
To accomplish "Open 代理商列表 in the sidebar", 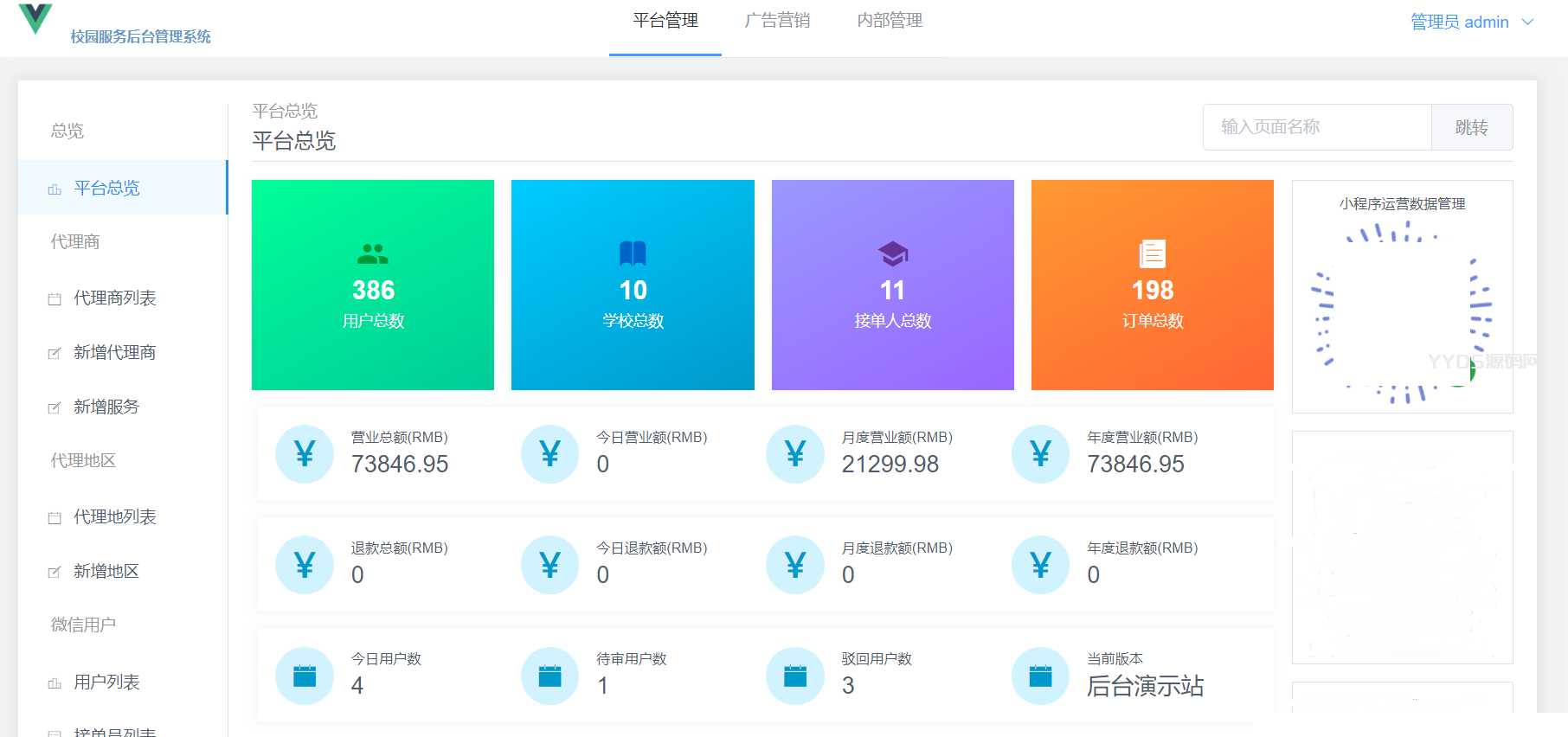I will (114, 298).
